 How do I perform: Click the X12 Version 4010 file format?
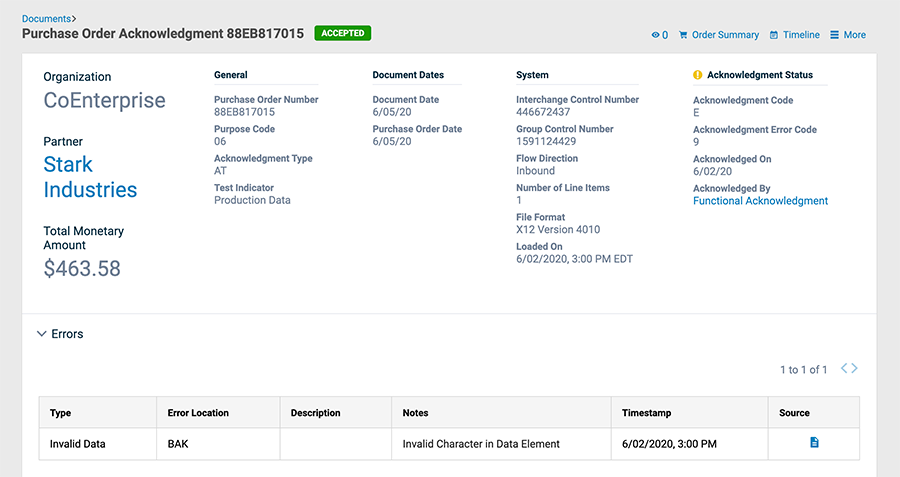point(558,230)
